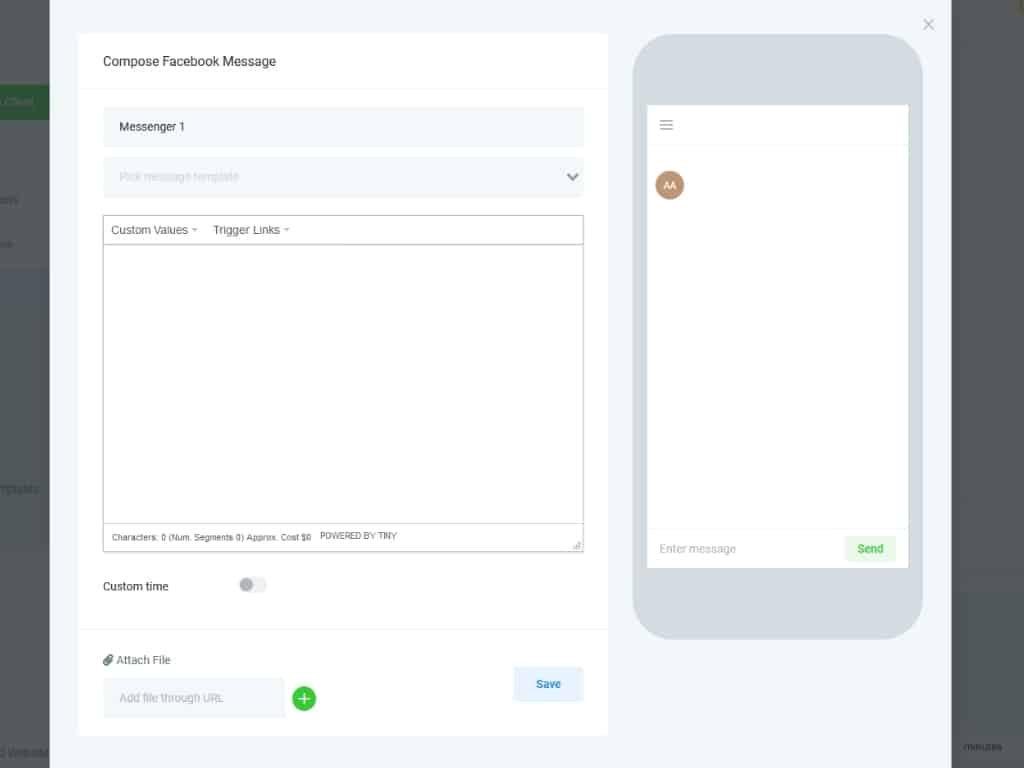
Task: Open the hamburger menu in phone preview
Action: click(x=665, y=125)
